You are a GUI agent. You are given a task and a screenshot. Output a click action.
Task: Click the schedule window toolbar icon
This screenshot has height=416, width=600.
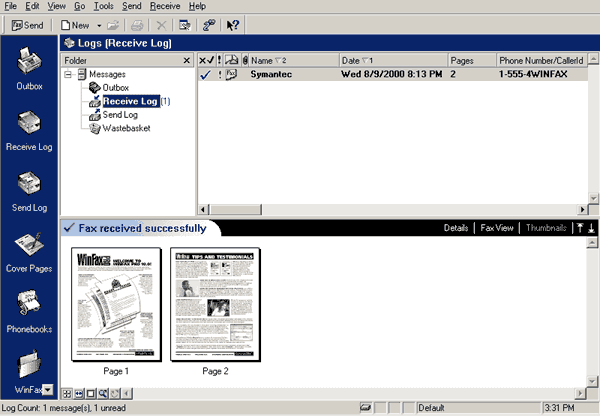pyautogui.click(x=185, y=26)
